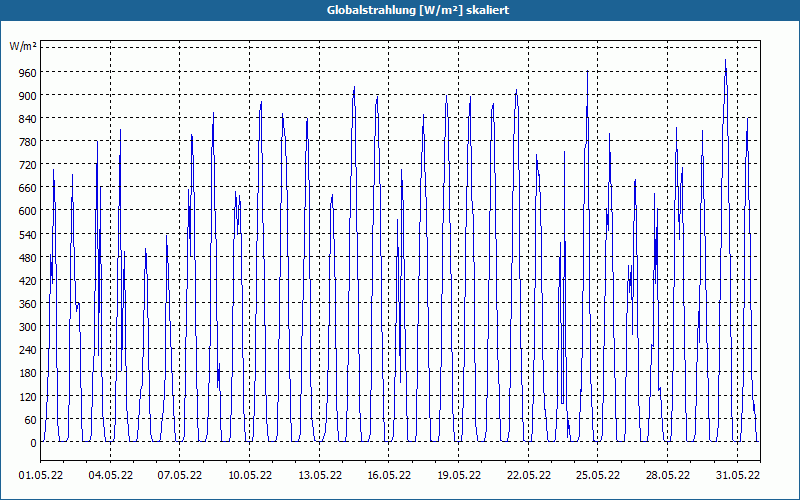The image size is (800, 500).
Task: Click the date label 04.05.22
Action: [110, 475]
